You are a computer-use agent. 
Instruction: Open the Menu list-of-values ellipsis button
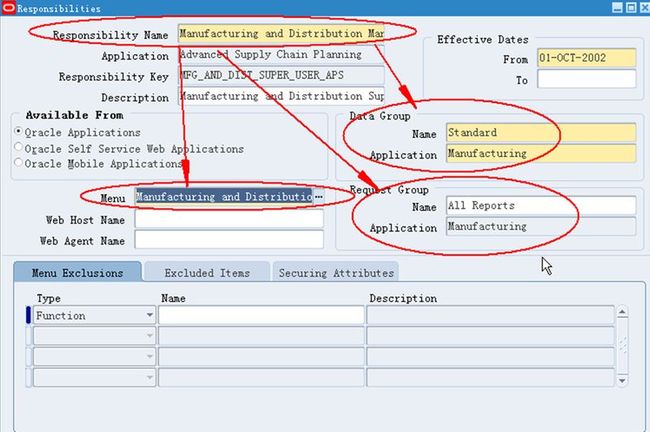(318, 197)
